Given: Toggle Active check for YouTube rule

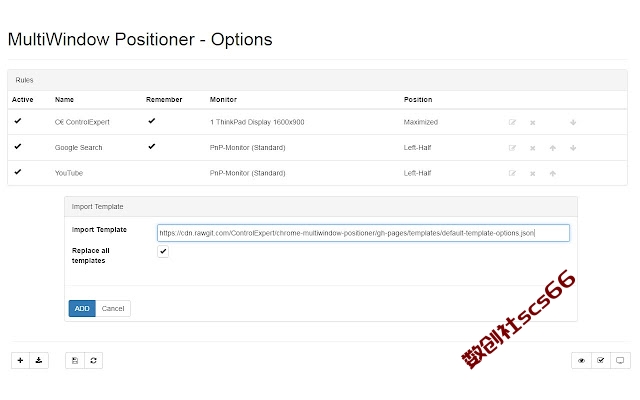Looking at the screenshot, I should (18, 172).
